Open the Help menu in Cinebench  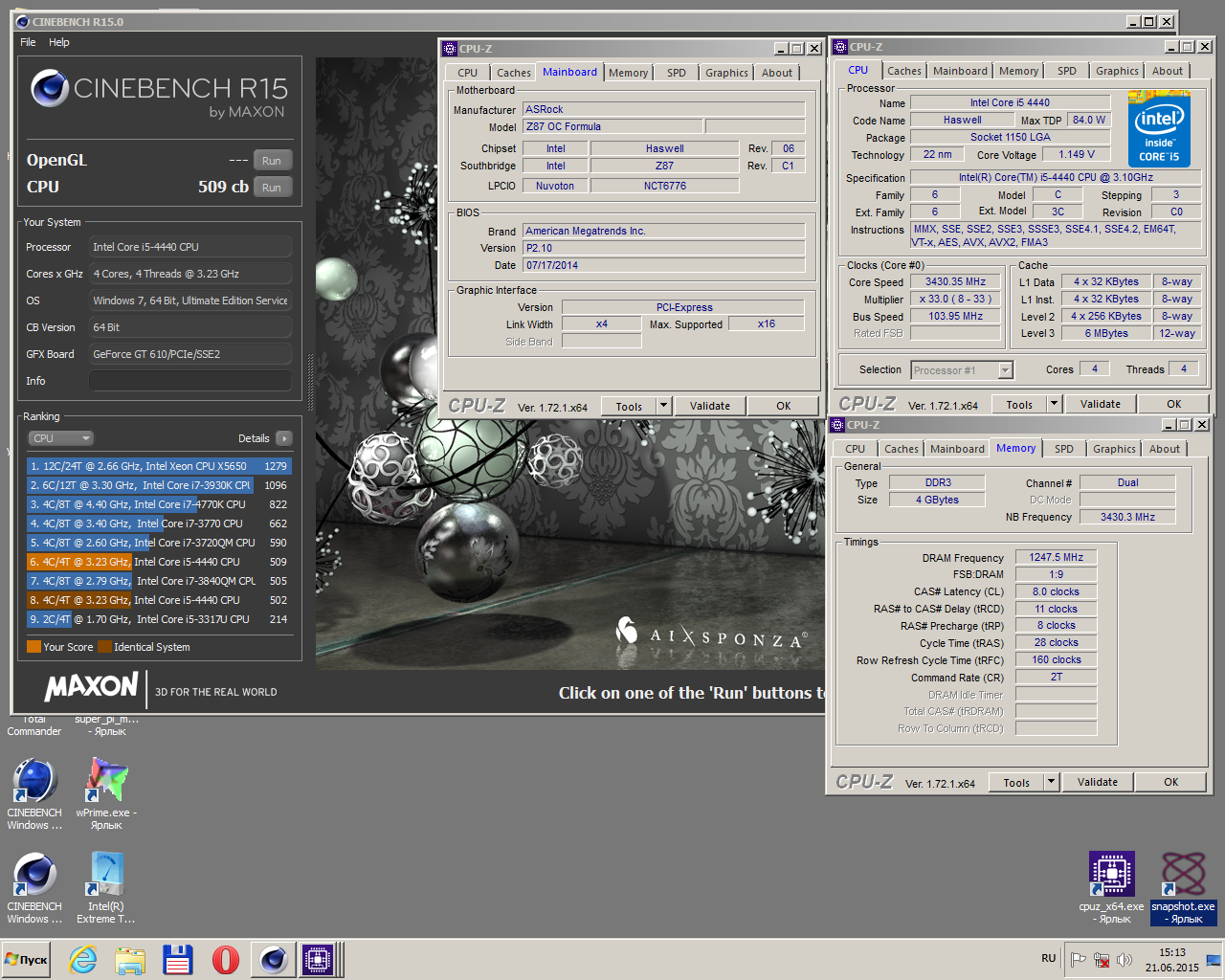click(x=59, y=42)
